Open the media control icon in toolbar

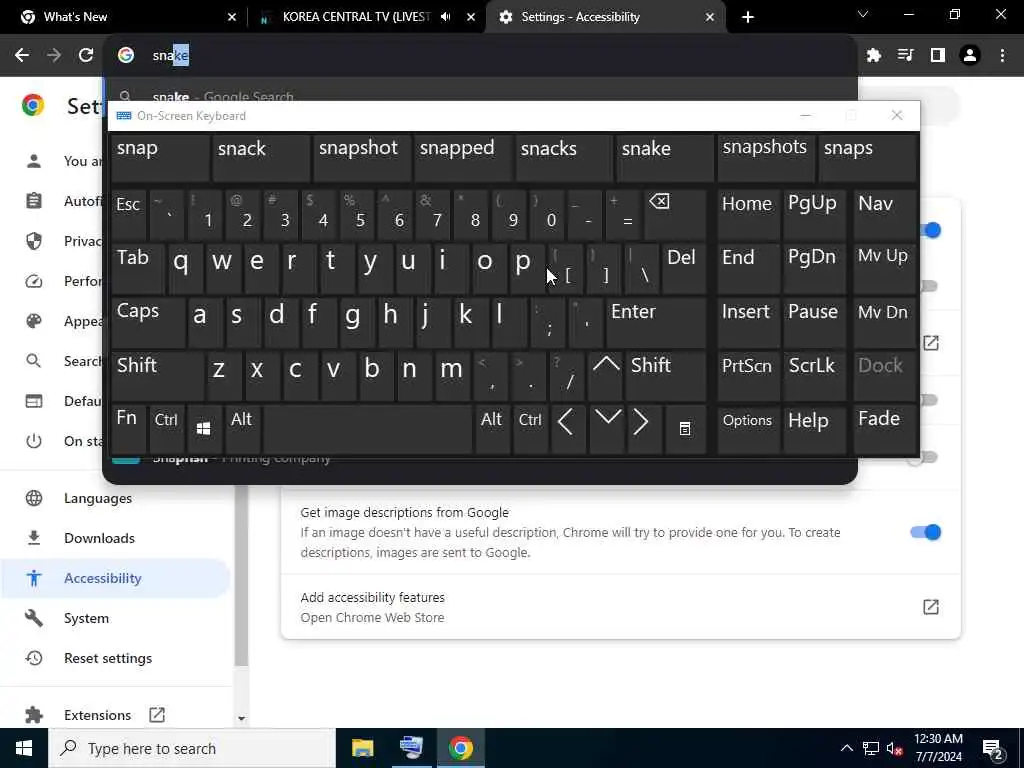point(906,56)
